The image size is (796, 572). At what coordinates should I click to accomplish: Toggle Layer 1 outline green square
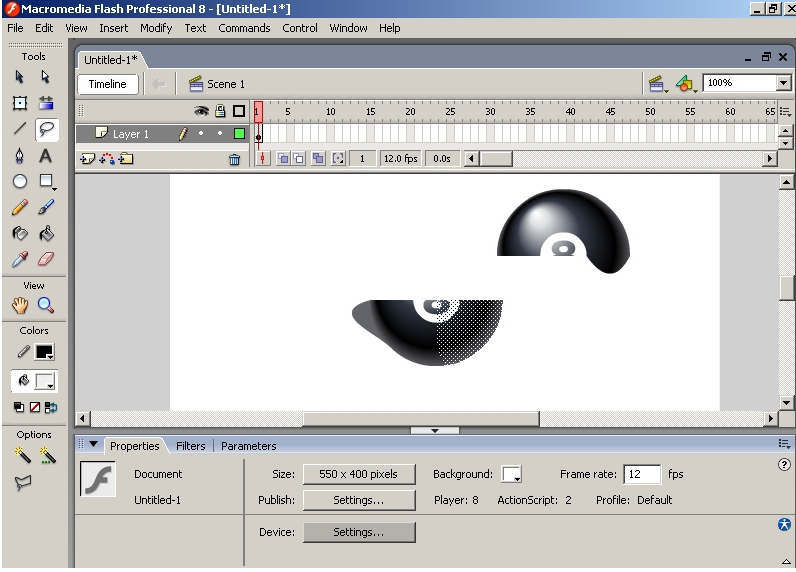pos(239,133)
